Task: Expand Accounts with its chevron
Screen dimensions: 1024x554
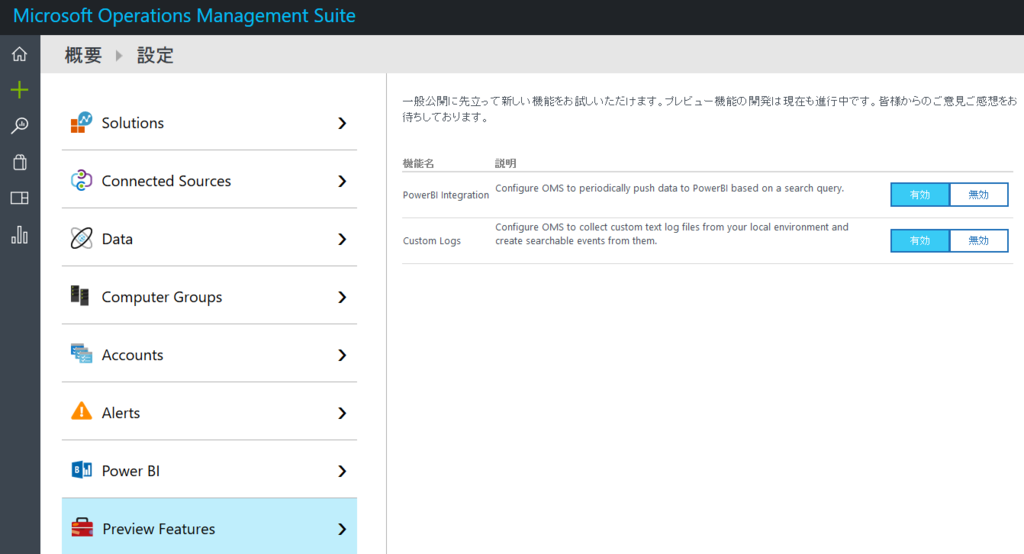Action: [342, 355]
